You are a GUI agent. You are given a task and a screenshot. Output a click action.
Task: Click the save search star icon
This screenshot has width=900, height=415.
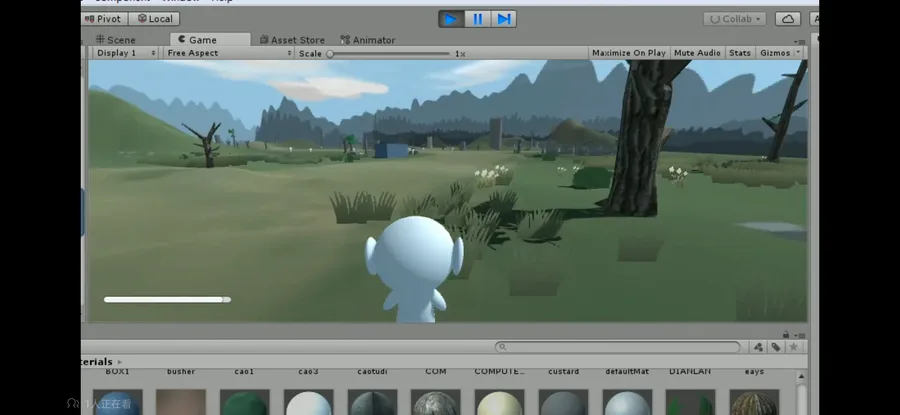(x=793, y=347)
